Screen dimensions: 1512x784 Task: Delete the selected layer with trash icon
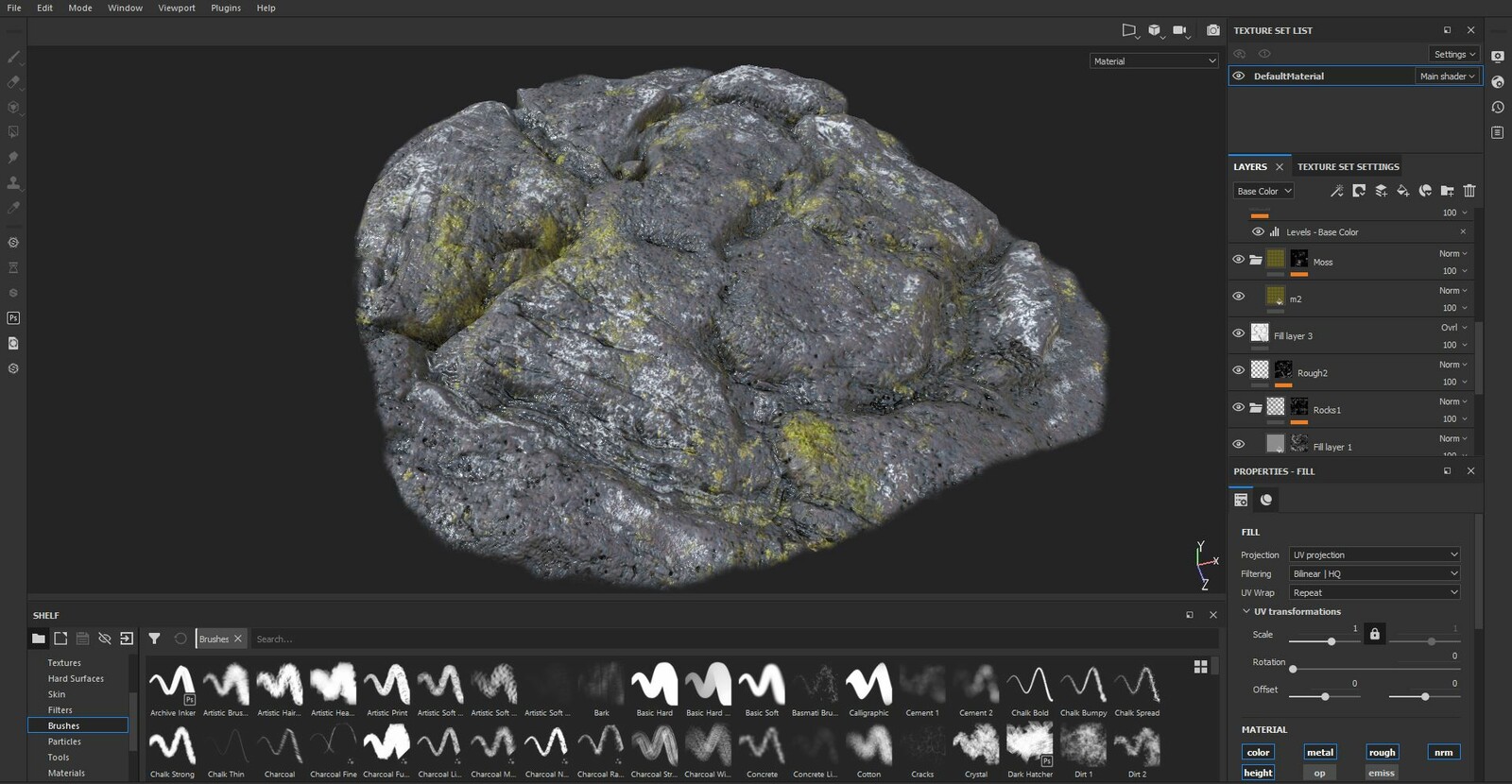coord(1469,191)
